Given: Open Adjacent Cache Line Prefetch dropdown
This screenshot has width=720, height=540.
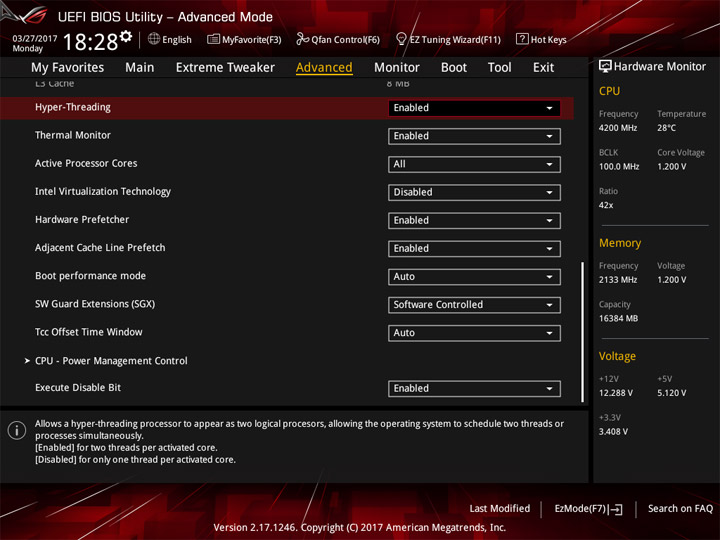Looking at the screenshot, I should tap(474, 249).
